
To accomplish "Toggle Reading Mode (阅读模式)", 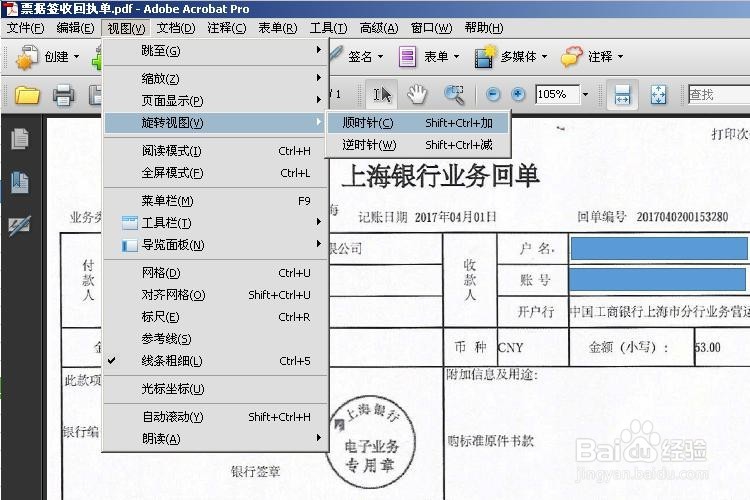I will click(x=217, y=151).
